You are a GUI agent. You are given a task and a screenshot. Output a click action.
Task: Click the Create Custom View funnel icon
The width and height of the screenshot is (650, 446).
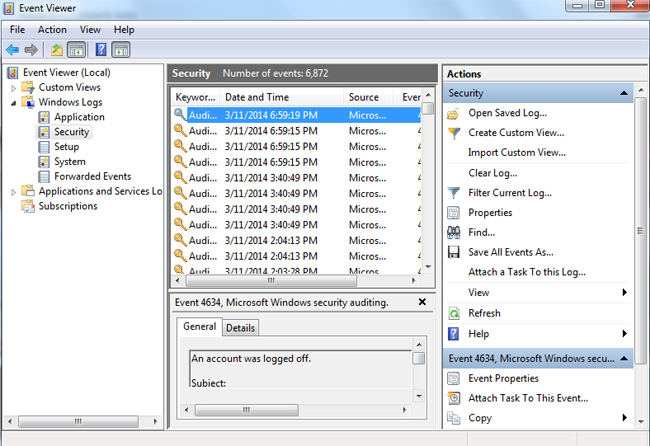(454, 133)
